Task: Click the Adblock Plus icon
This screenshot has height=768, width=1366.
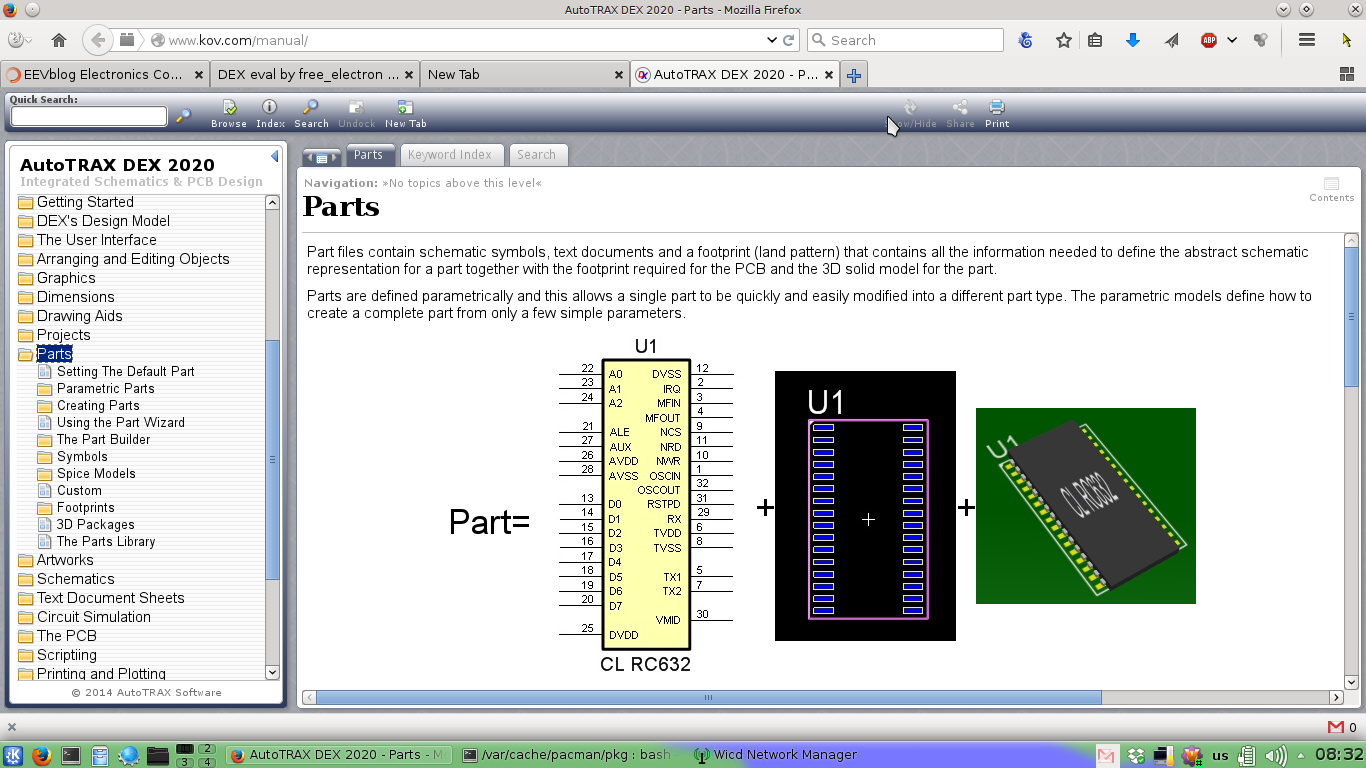Action: tap(1209, 40)
